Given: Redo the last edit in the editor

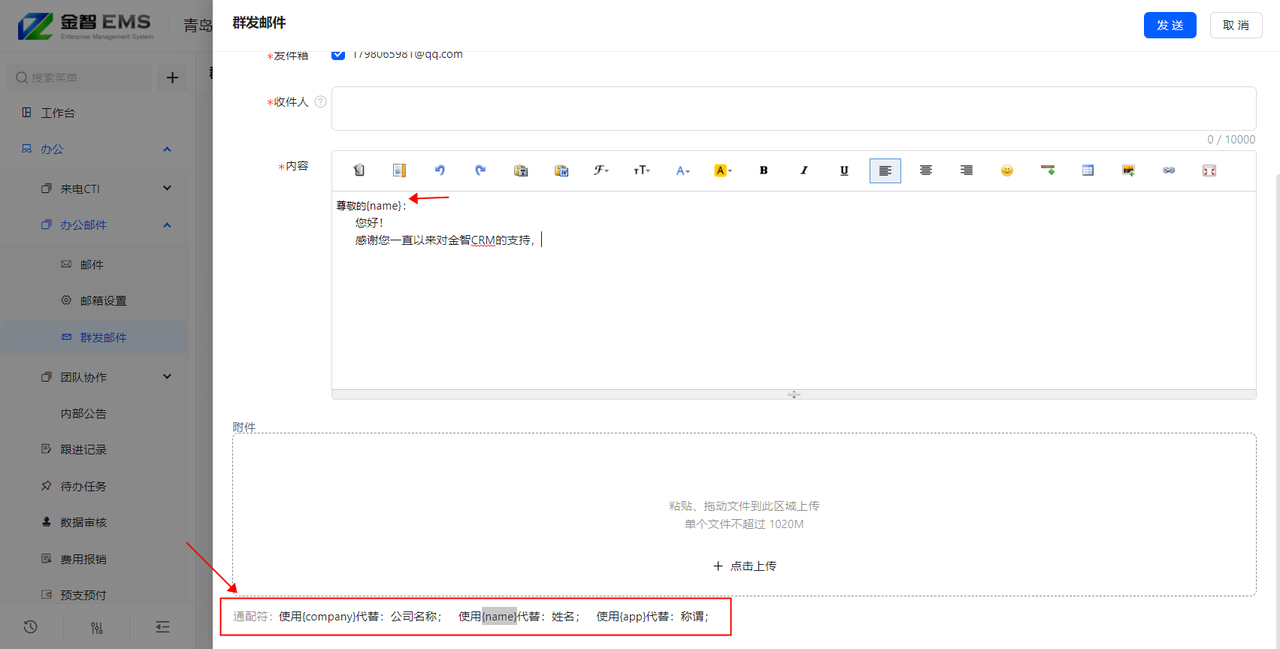Looking at the screenshot, I should click(480, 171).
